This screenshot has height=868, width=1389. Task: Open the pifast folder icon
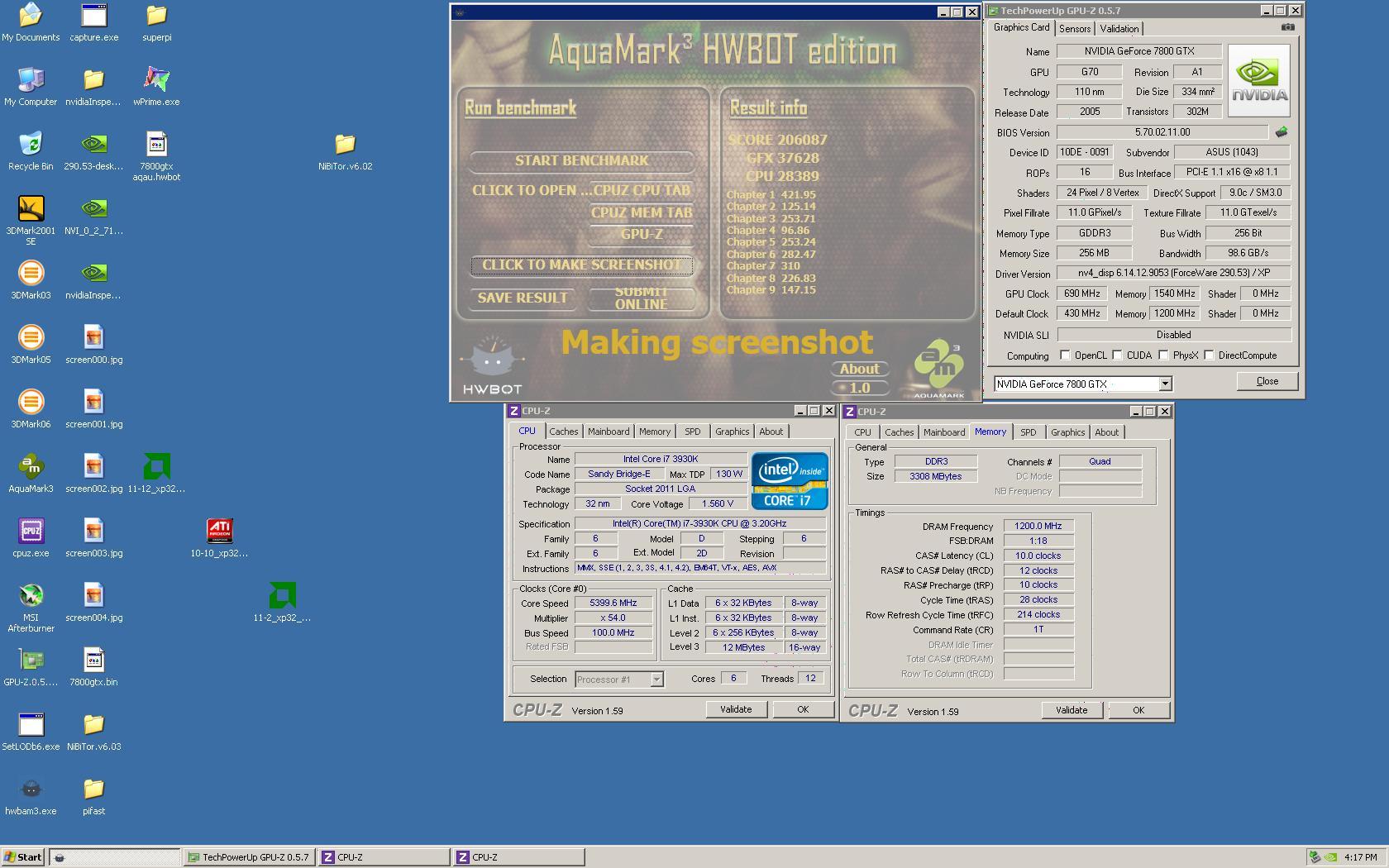93,796
